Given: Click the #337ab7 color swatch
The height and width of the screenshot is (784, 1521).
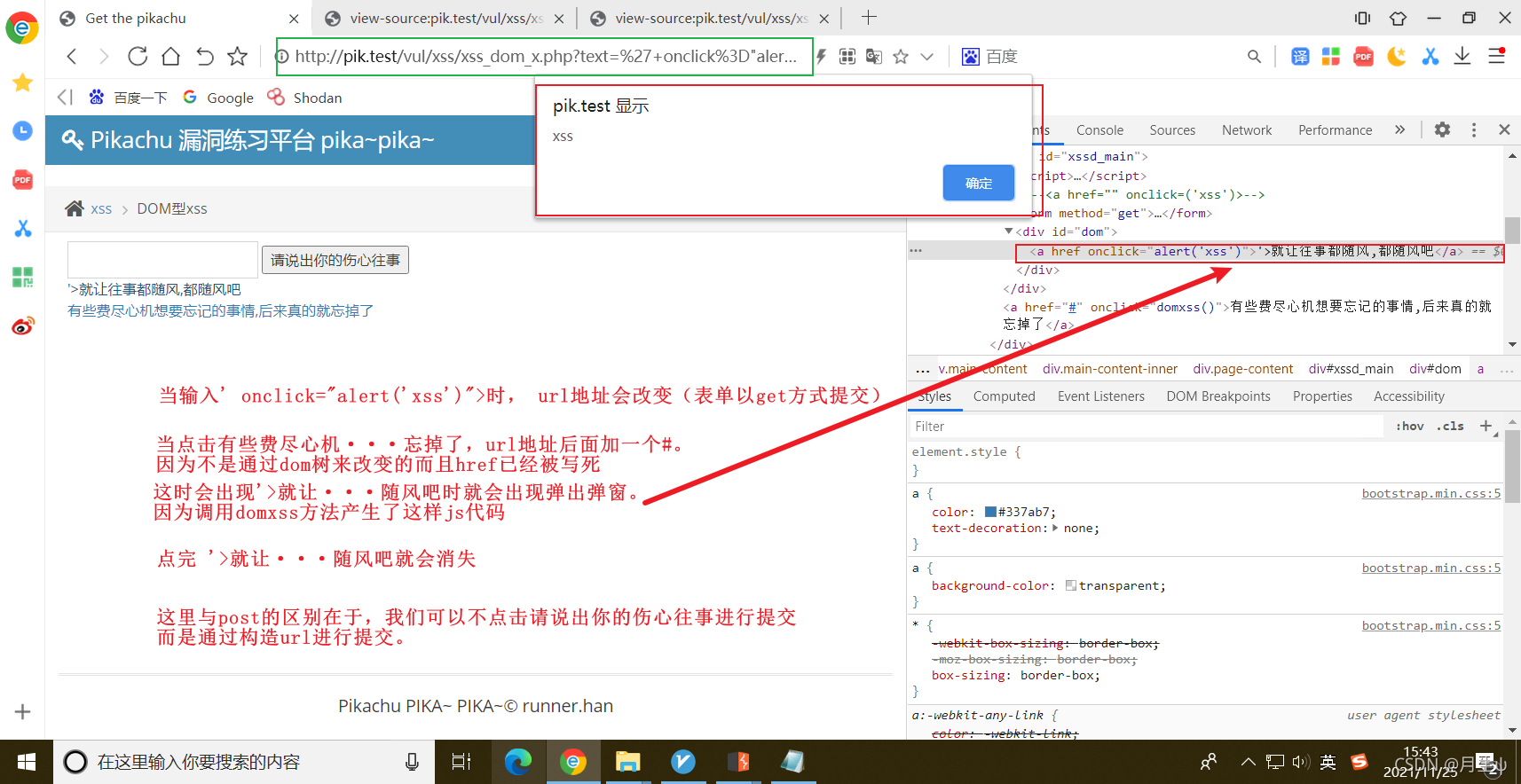Looking at the screenshot, I should click(x=990, y=512).
